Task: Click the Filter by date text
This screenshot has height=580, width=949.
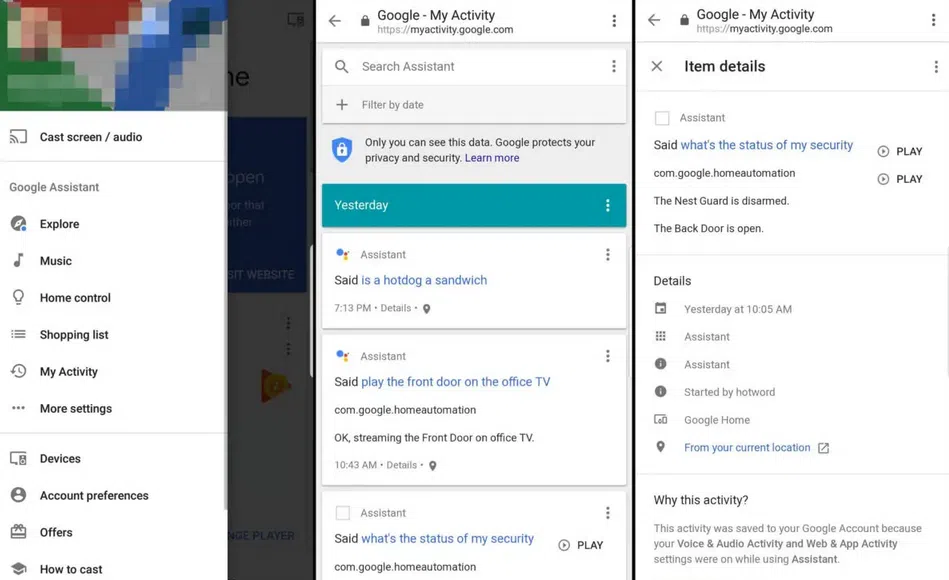Action: 393,105
